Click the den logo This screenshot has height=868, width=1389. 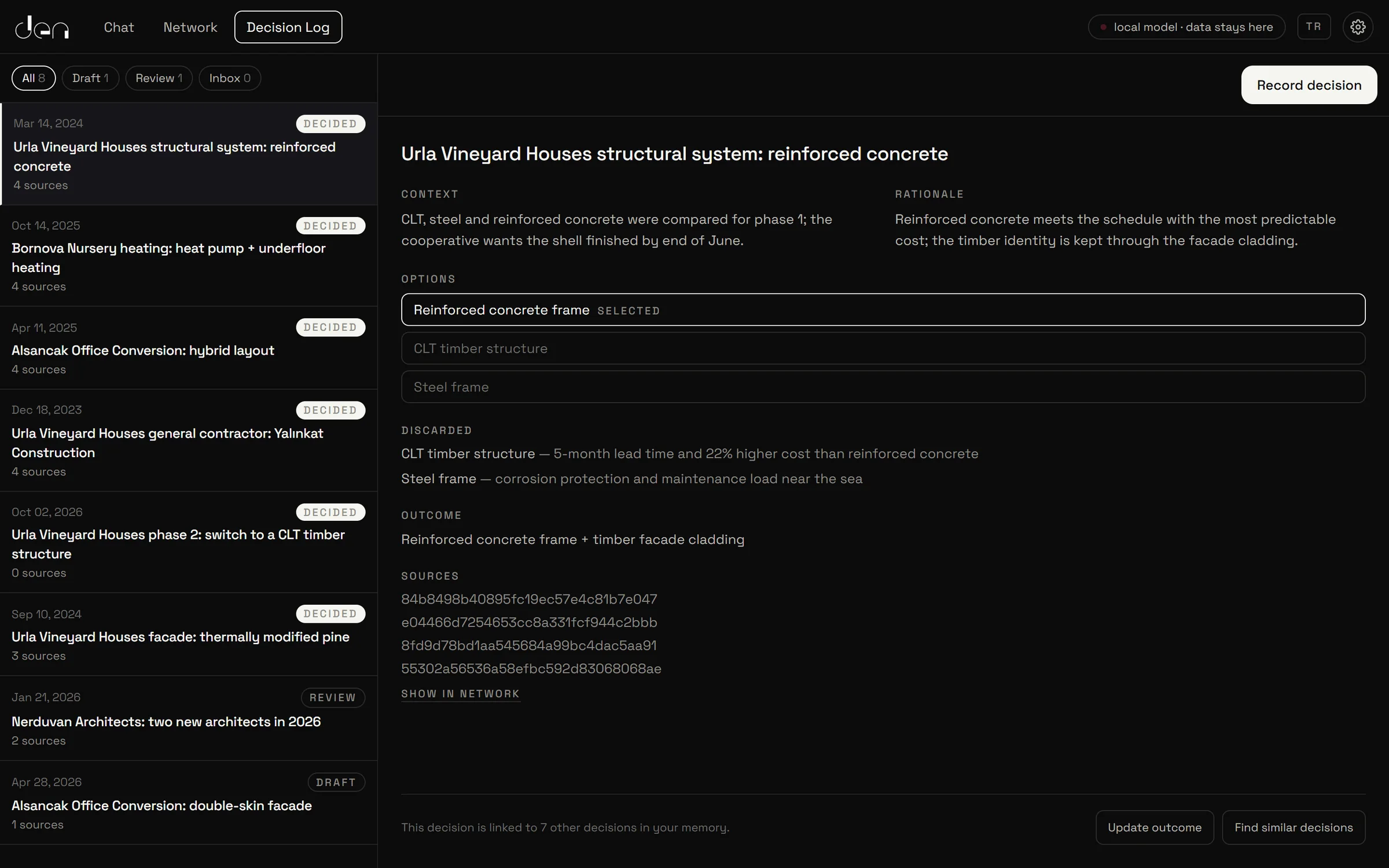coord(42,27)
